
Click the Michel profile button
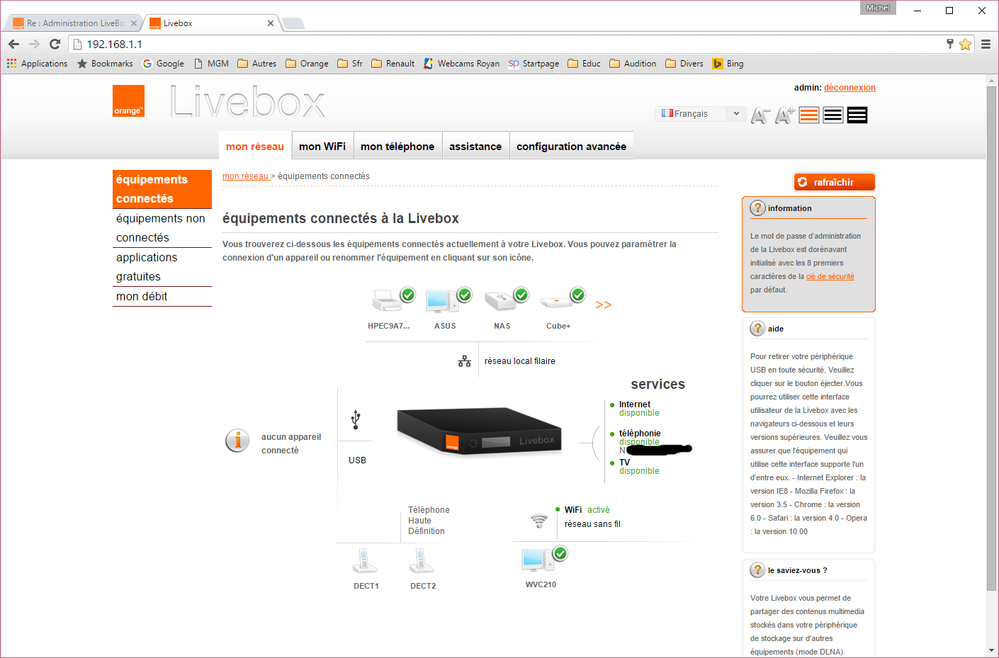[878, 8]
